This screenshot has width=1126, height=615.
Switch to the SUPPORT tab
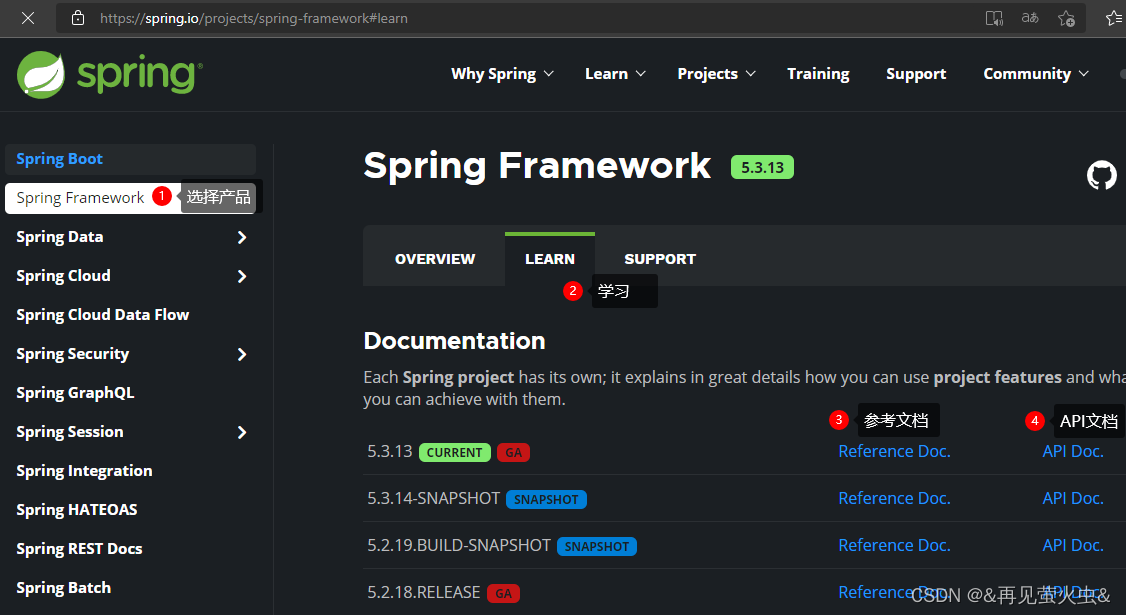[660, 258]
